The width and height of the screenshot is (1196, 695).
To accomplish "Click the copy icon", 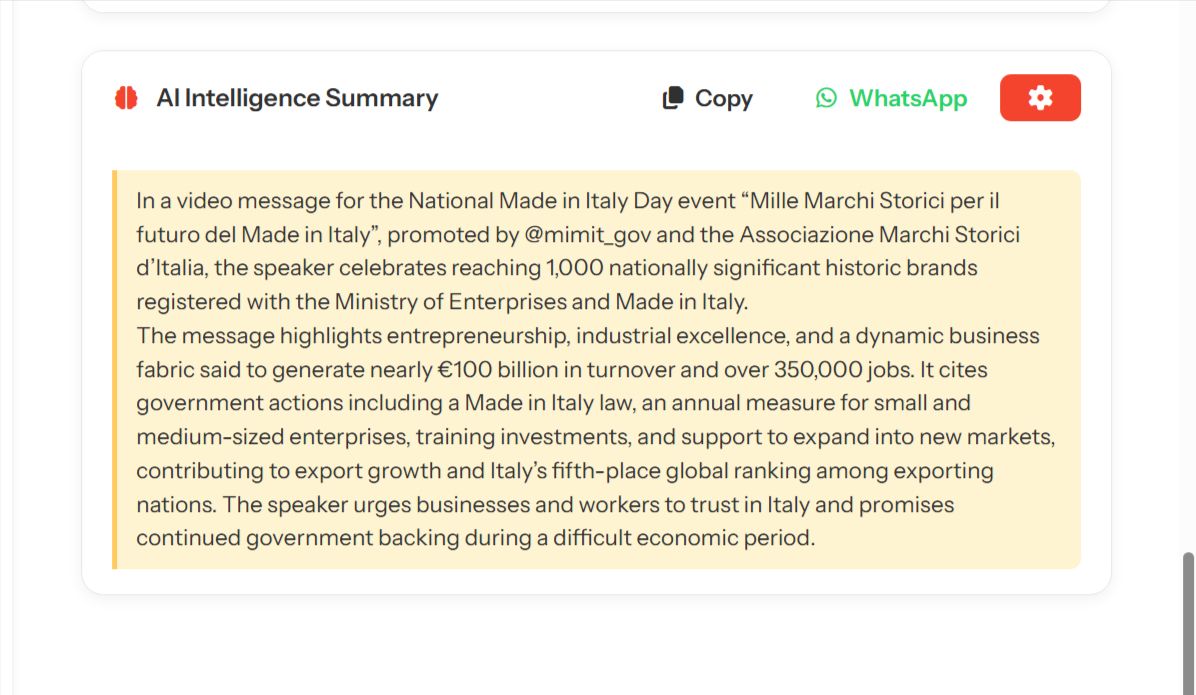I will tap(673, 98).
